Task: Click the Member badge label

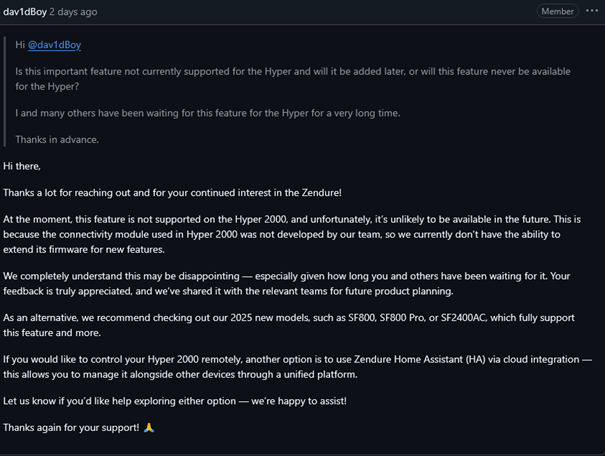Action: click(557, 11)
